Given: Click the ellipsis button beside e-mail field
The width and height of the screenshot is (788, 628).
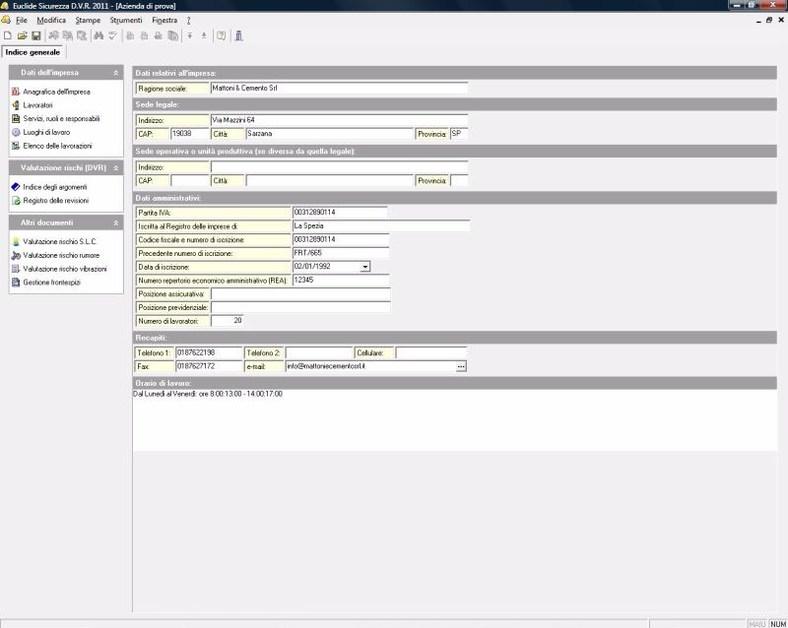Looking at the screenshot, I should point(461,367).
